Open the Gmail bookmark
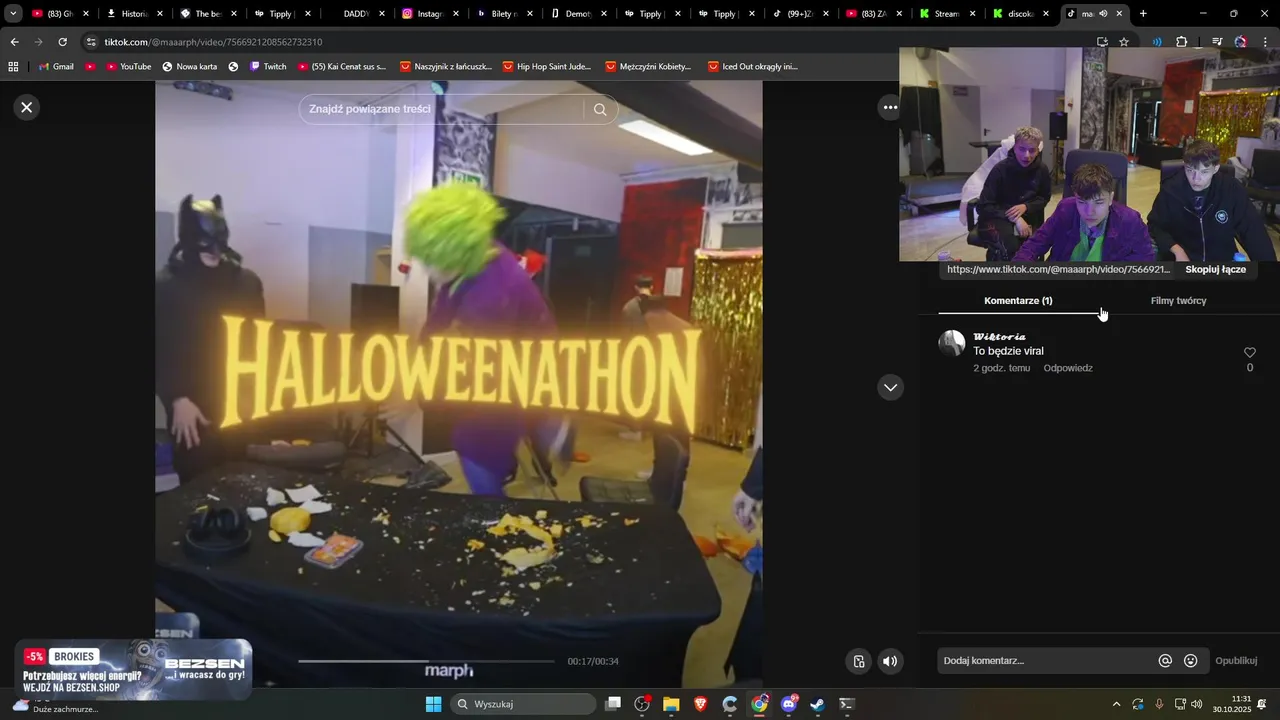Viewport: 1280px width, 720px height. 56,67
